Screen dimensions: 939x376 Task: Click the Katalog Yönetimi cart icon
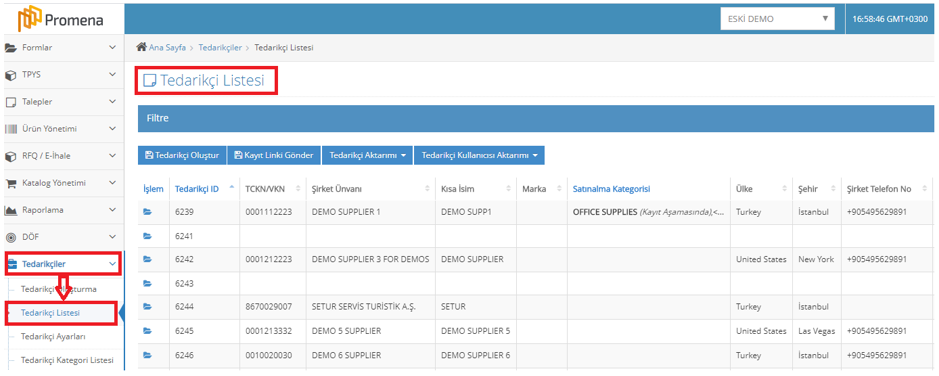[x=10, y=183]
